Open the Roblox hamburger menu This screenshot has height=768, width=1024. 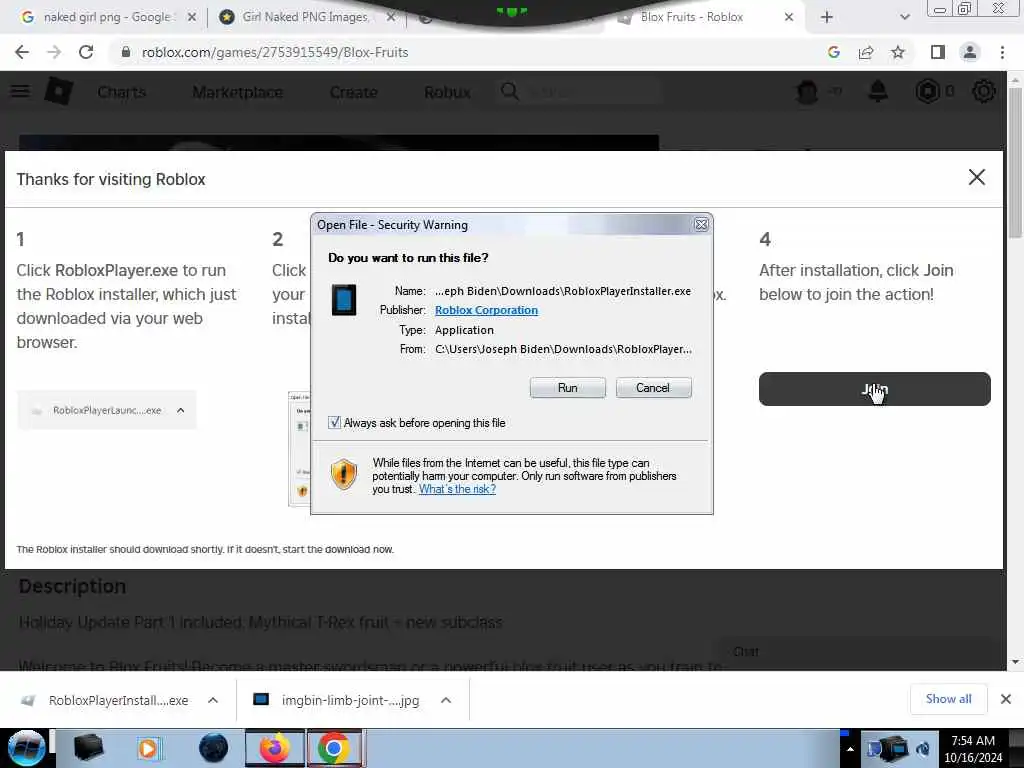click(x=20, y=91)
